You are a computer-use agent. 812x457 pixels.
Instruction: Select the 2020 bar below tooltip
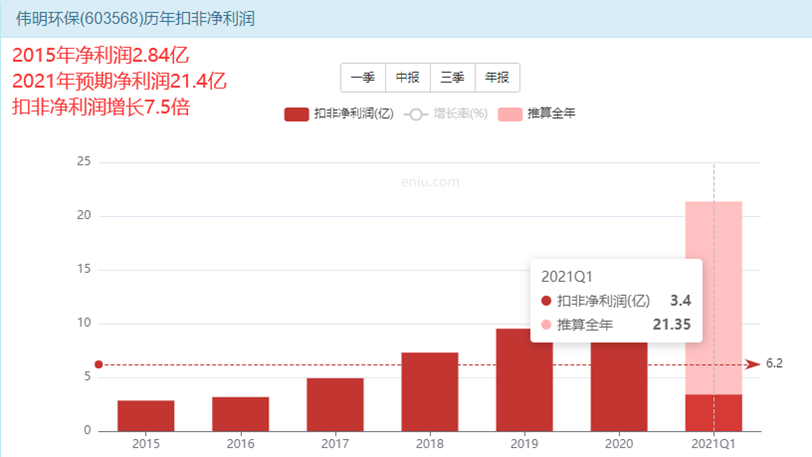(619, 387)
